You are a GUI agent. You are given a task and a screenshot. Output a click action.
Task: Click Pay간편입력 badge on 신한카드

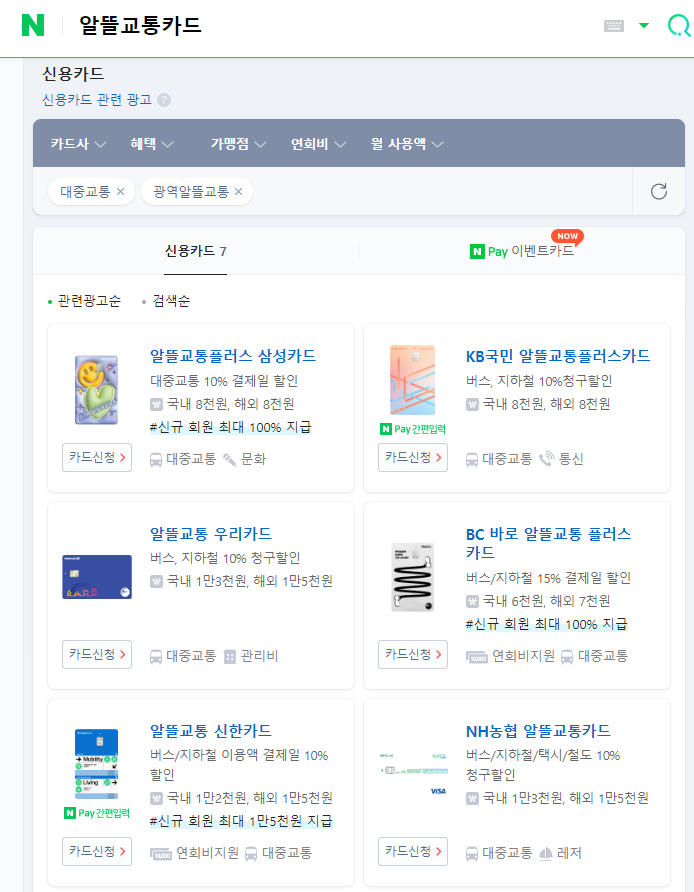coord(97,813)
